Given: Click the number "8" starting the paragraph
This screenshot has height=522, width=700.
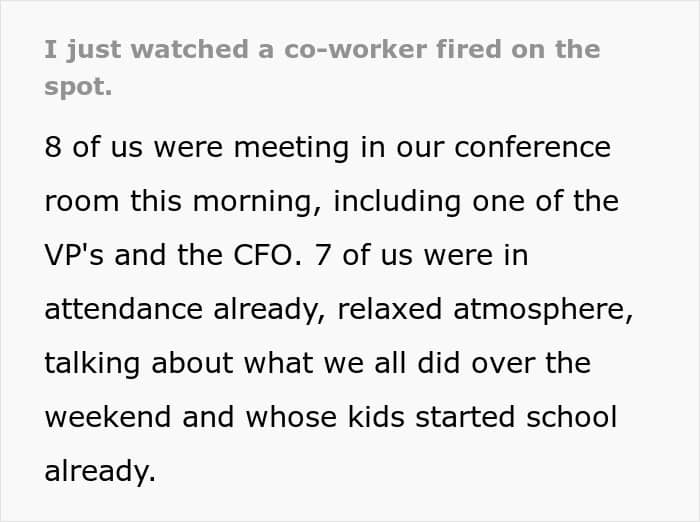Looking at the screenshot, I should pos(53,147).
